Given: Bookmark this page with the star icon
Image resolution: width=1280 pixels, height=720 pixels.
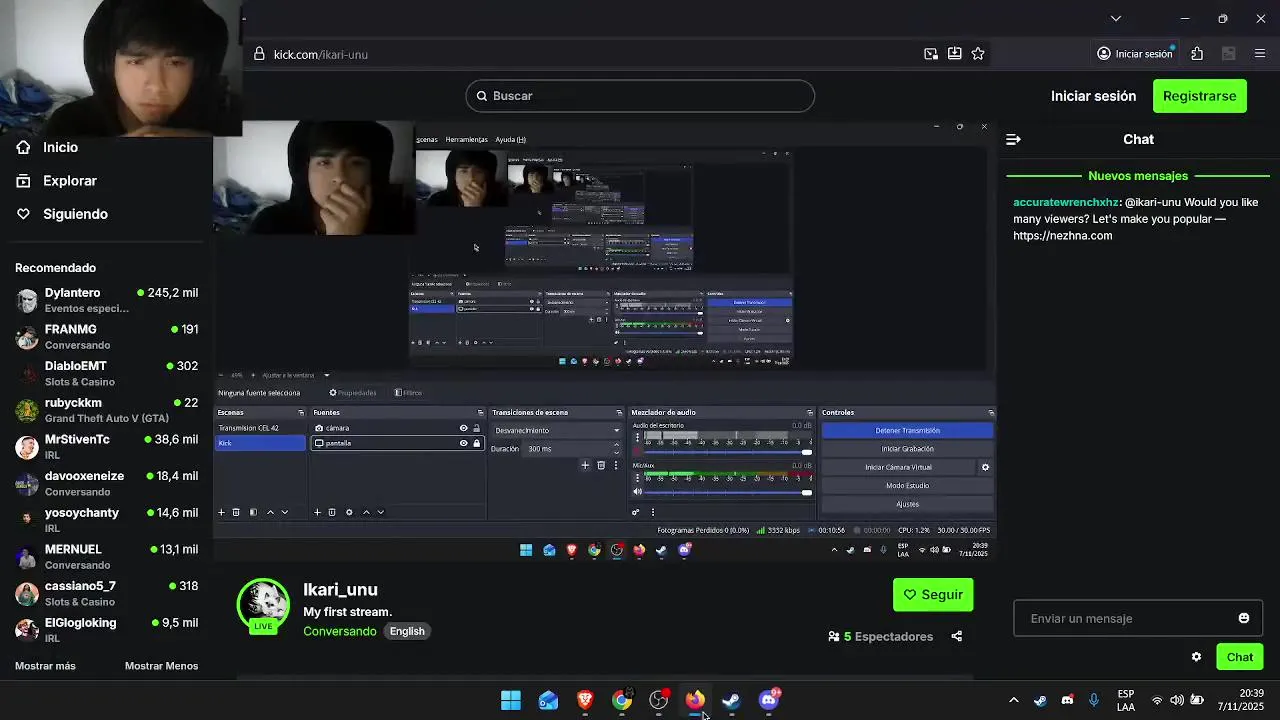Looking at the screenshot, I should (x=978, y=54).
